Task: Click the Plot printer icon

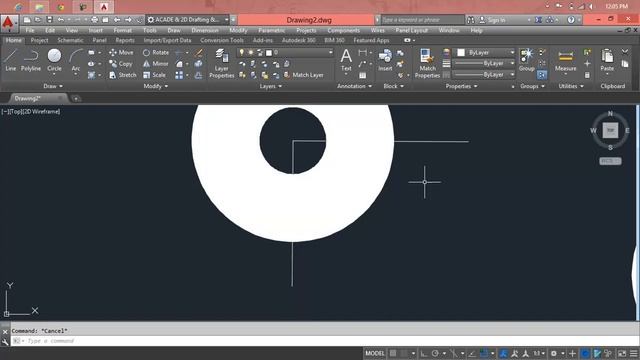Action: 94,20
